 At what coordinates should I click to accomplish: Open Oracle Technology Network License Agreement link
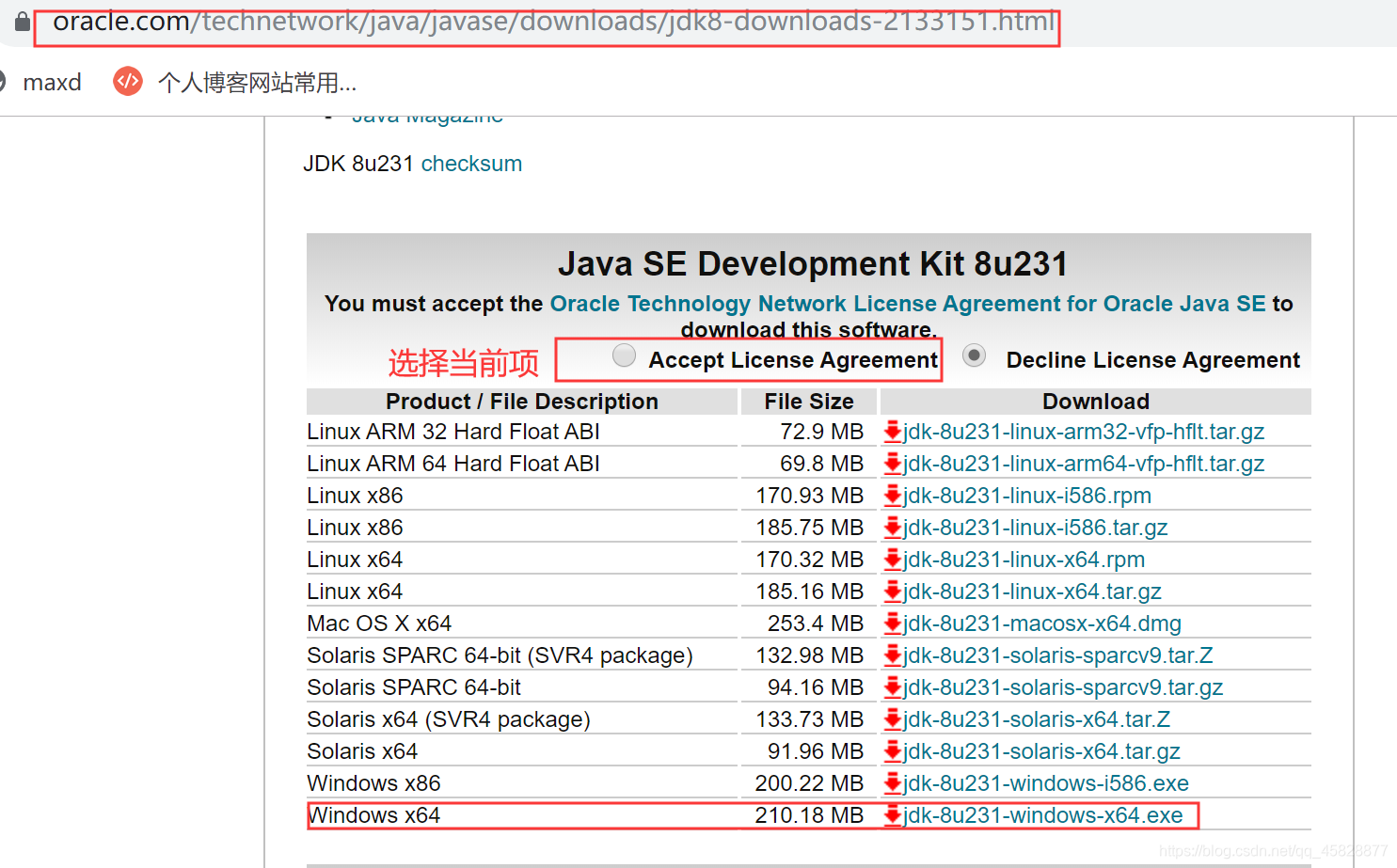(x=908, y=304)
